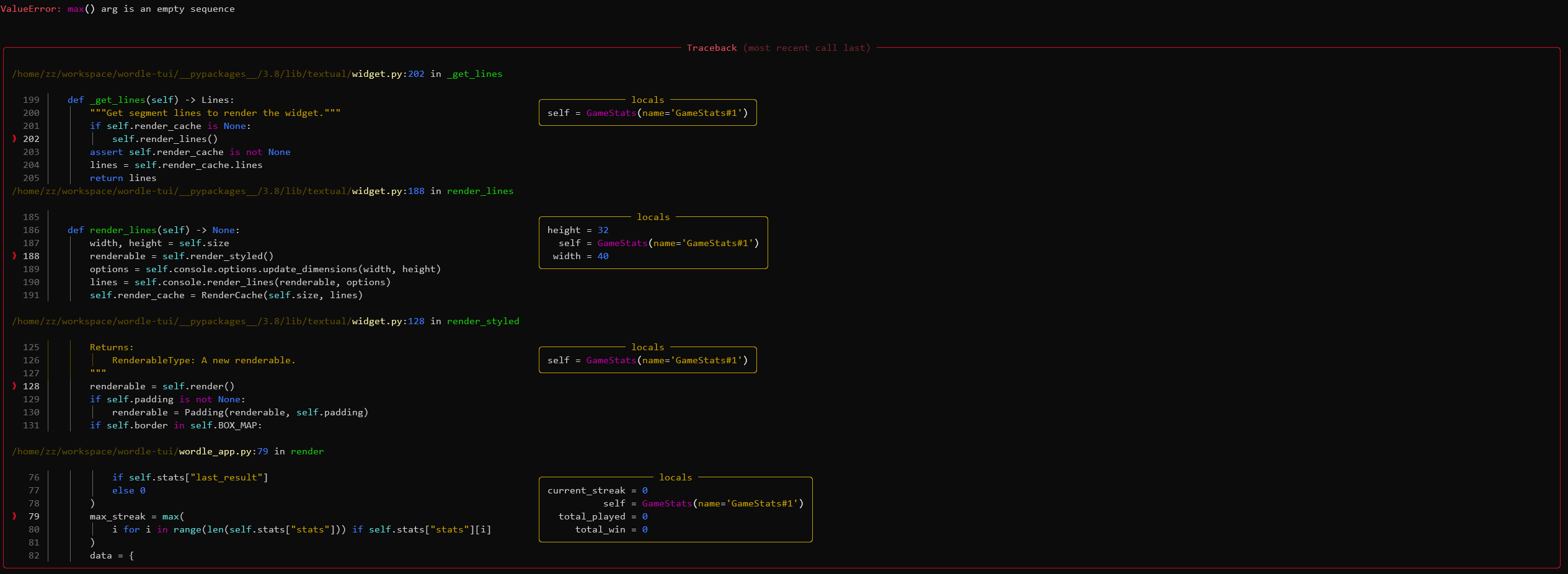This screenshot has height=574, width=1568.
Task: Expand the locals panel beside render_lines frame
Action: [x=653, y=217]
